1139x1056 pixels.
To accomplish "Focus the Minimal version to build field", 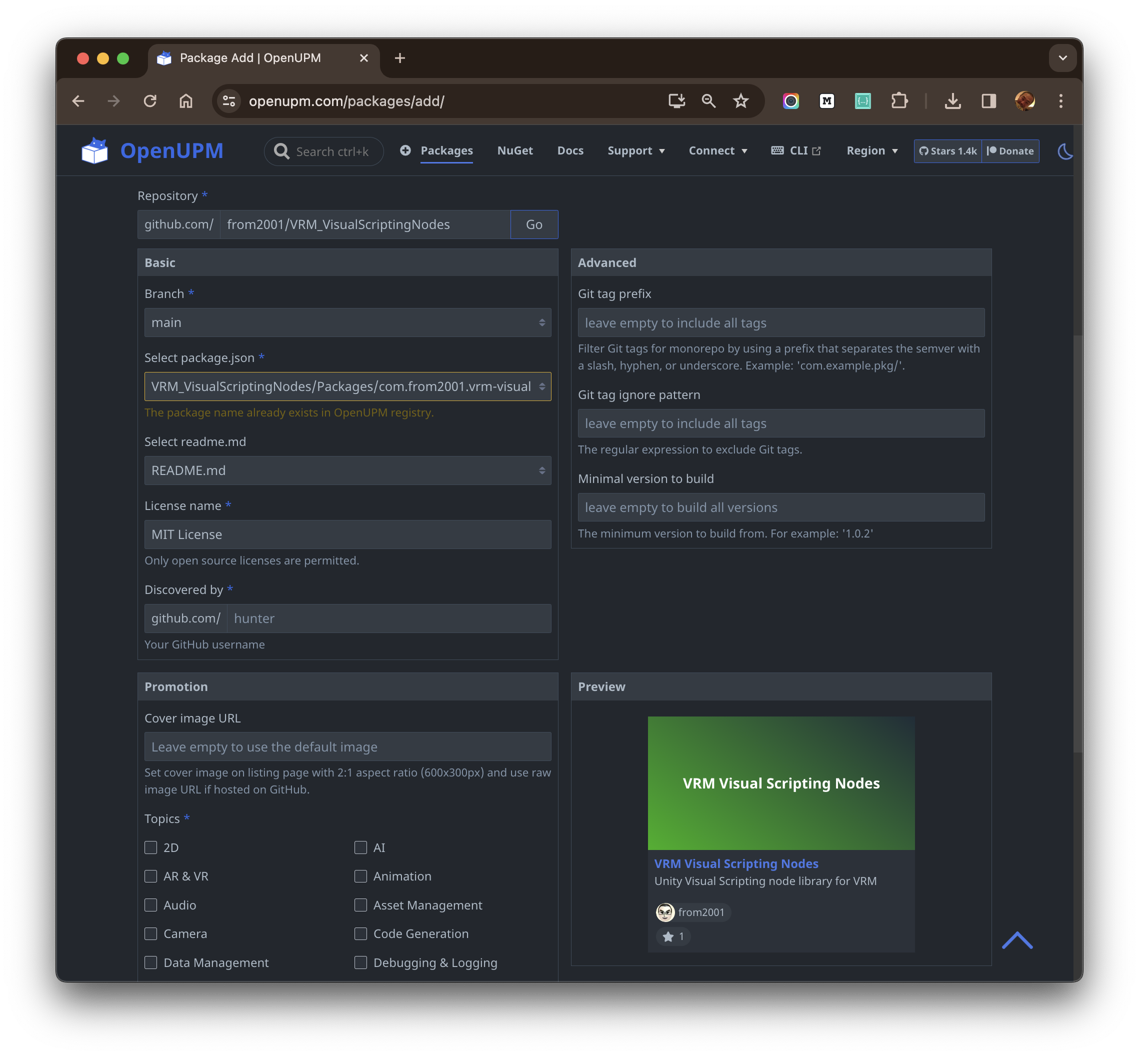I will point(781,508).
